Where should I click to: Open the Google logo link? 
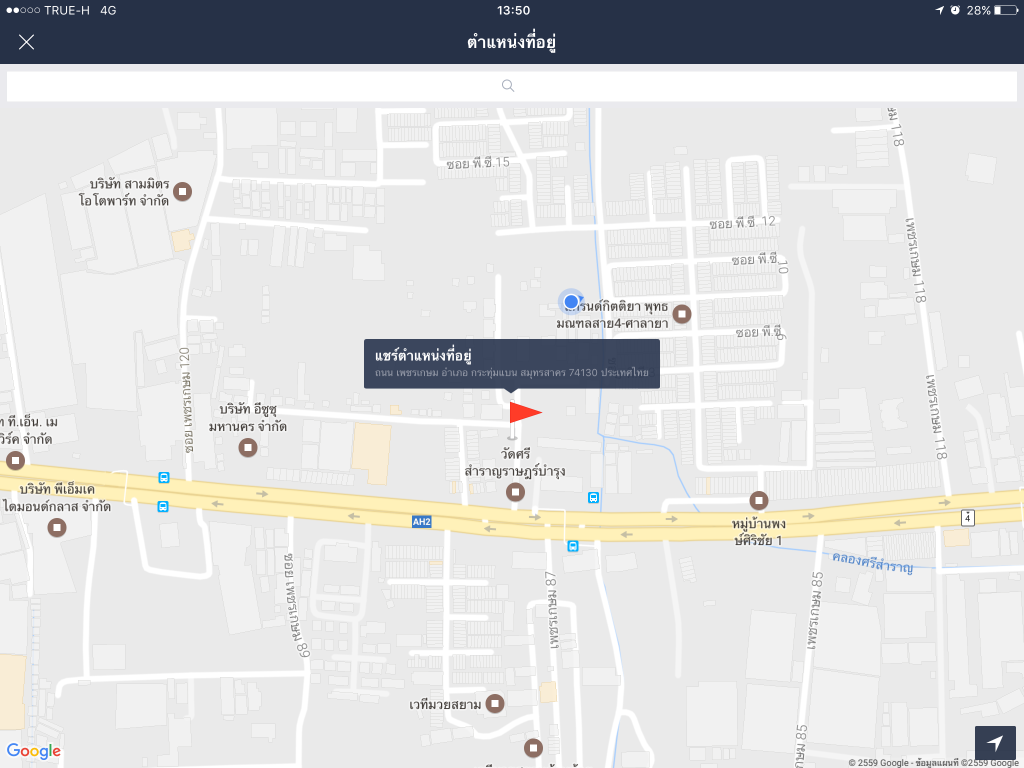[x=34, y=751]
